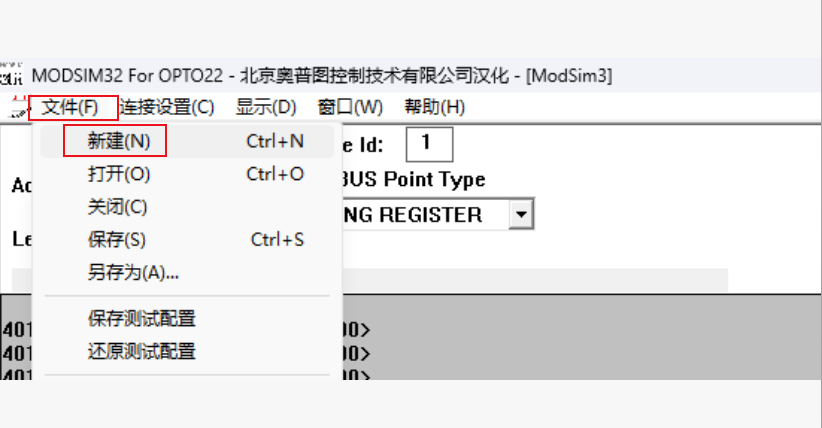The height and width of the screenshot is (428, 822).
Task: Select 打开(O) menu entry
Action: tap(119, 174)
